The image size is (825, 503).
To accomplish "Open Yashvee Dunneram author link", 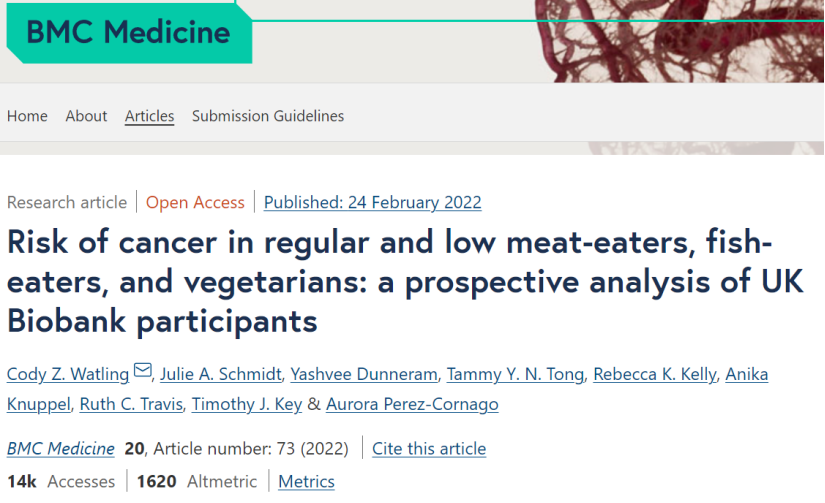I will (x=364, y=374).
